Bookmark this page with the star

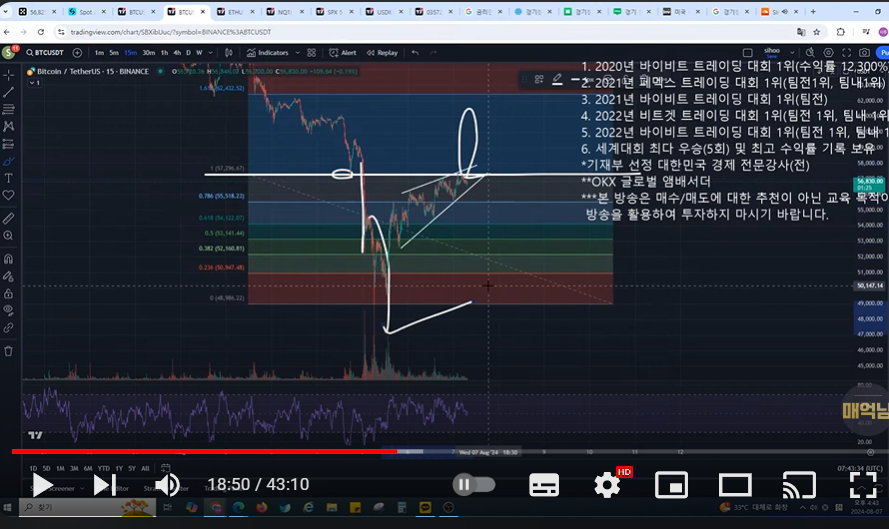click(x=816, y=32)
